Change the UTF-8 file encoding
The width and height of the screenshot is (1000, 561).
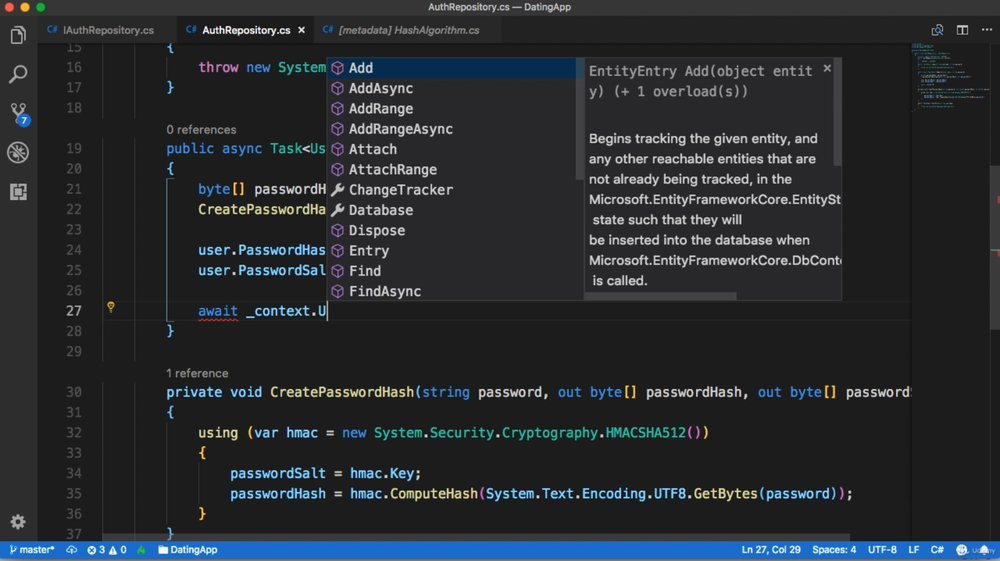[x=882, y=550]
